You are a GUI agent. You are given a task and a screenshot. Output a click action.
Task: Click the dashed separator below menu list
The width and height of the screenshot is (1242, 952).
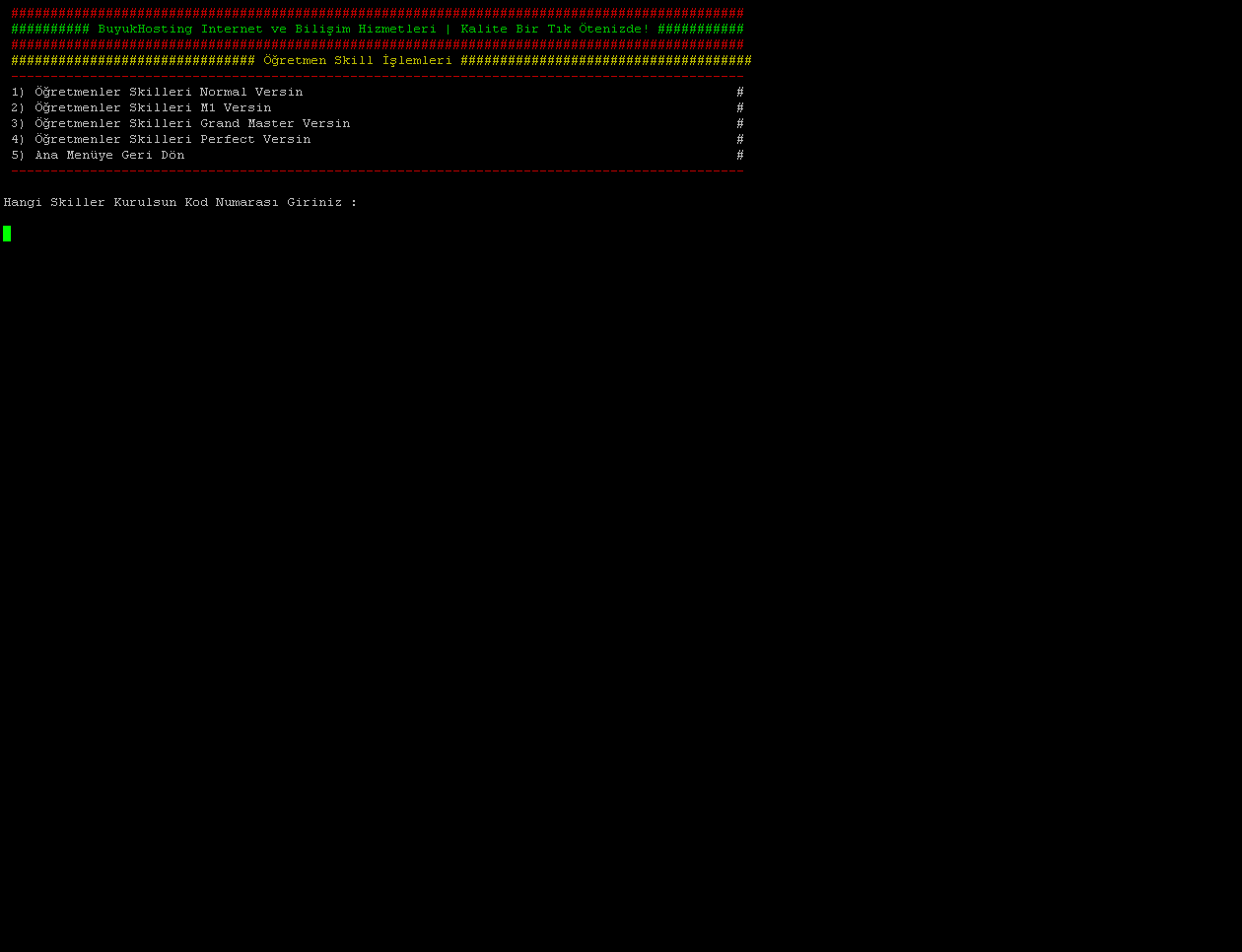click(x=377, y=170)
